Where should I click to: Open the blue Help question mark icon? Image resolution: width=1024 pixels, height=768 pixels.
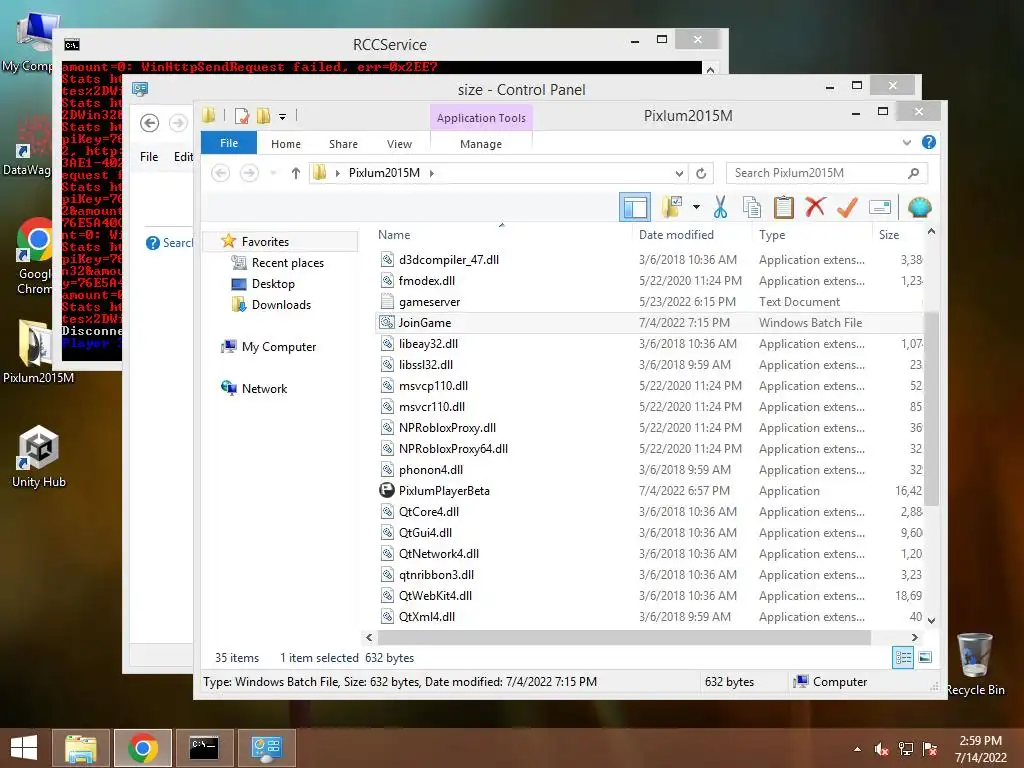tap(929, 142)
